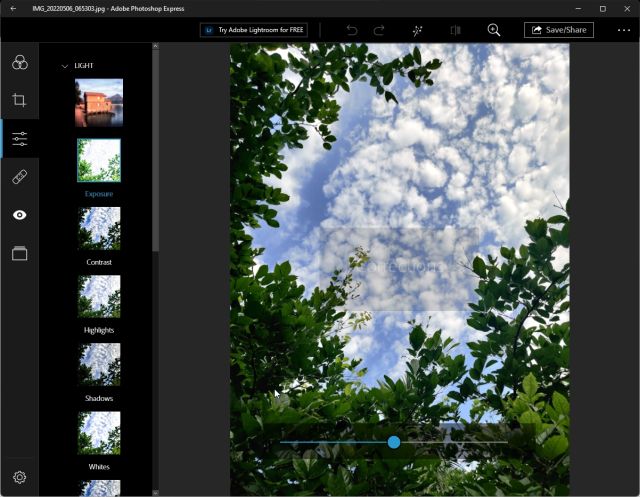
Task: Click the Exposure label text
Action: 99,194
